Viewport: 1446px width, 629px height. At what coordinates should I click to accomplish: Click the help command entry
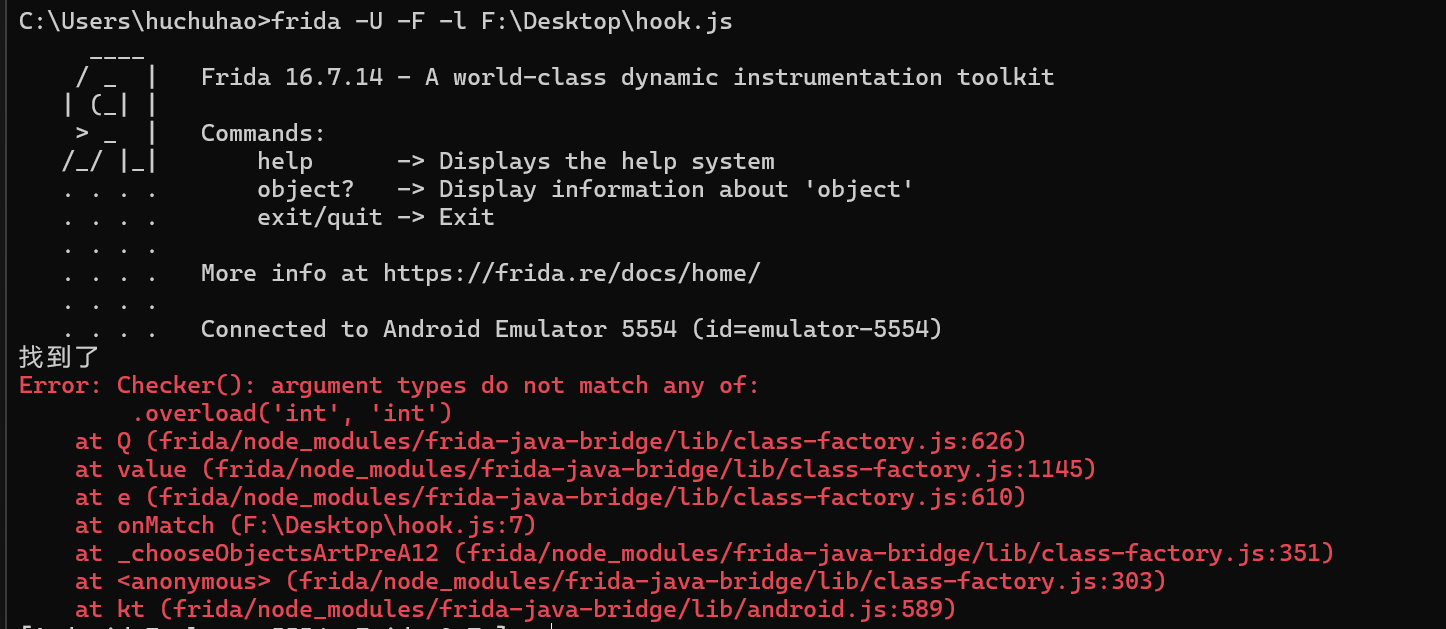pos(516,161)
